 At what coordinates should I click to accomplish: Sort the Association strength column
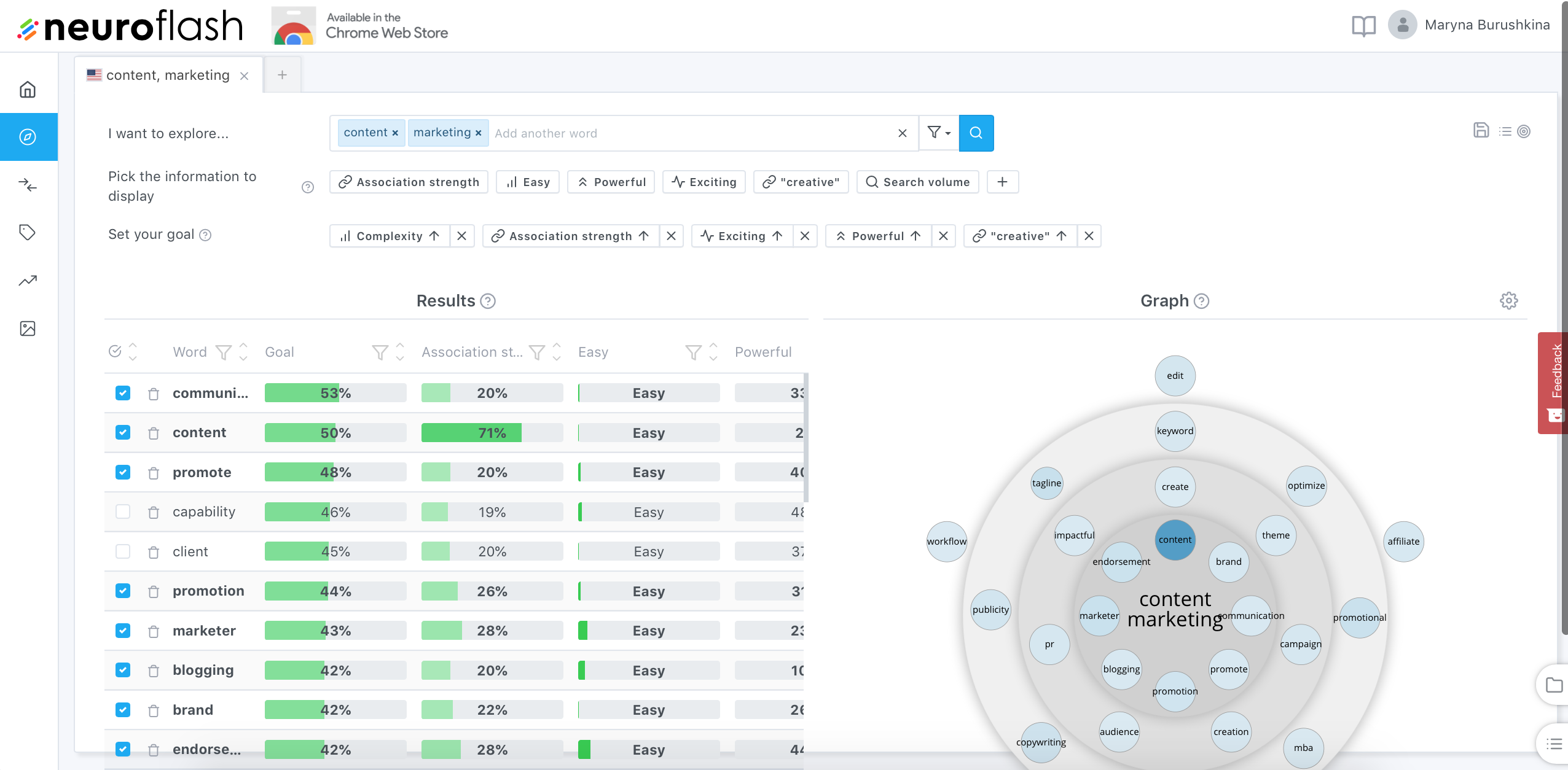click(x=557, y=352)
